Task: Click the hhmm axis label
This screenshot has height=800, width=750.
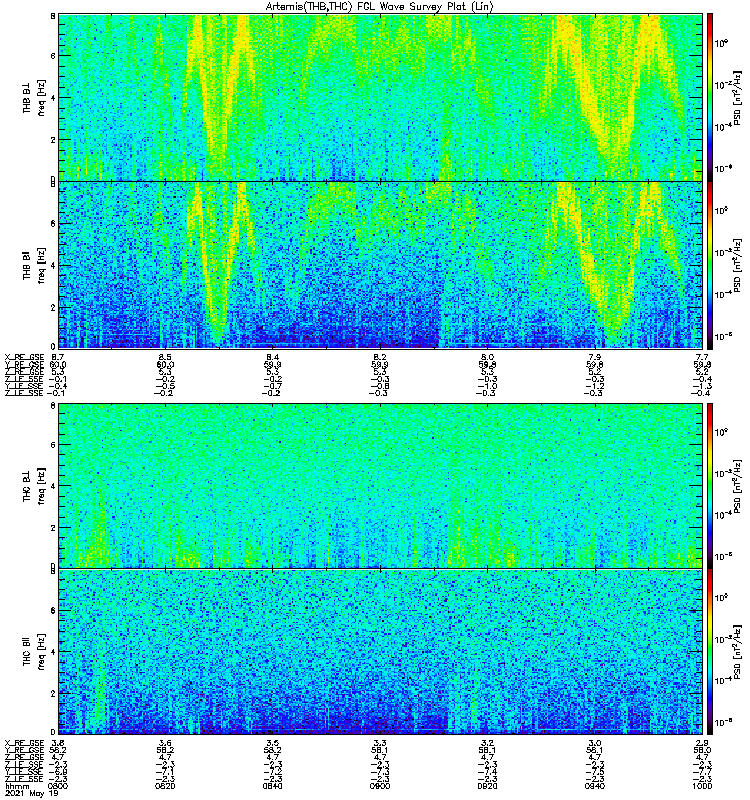Action: (17, 786)
